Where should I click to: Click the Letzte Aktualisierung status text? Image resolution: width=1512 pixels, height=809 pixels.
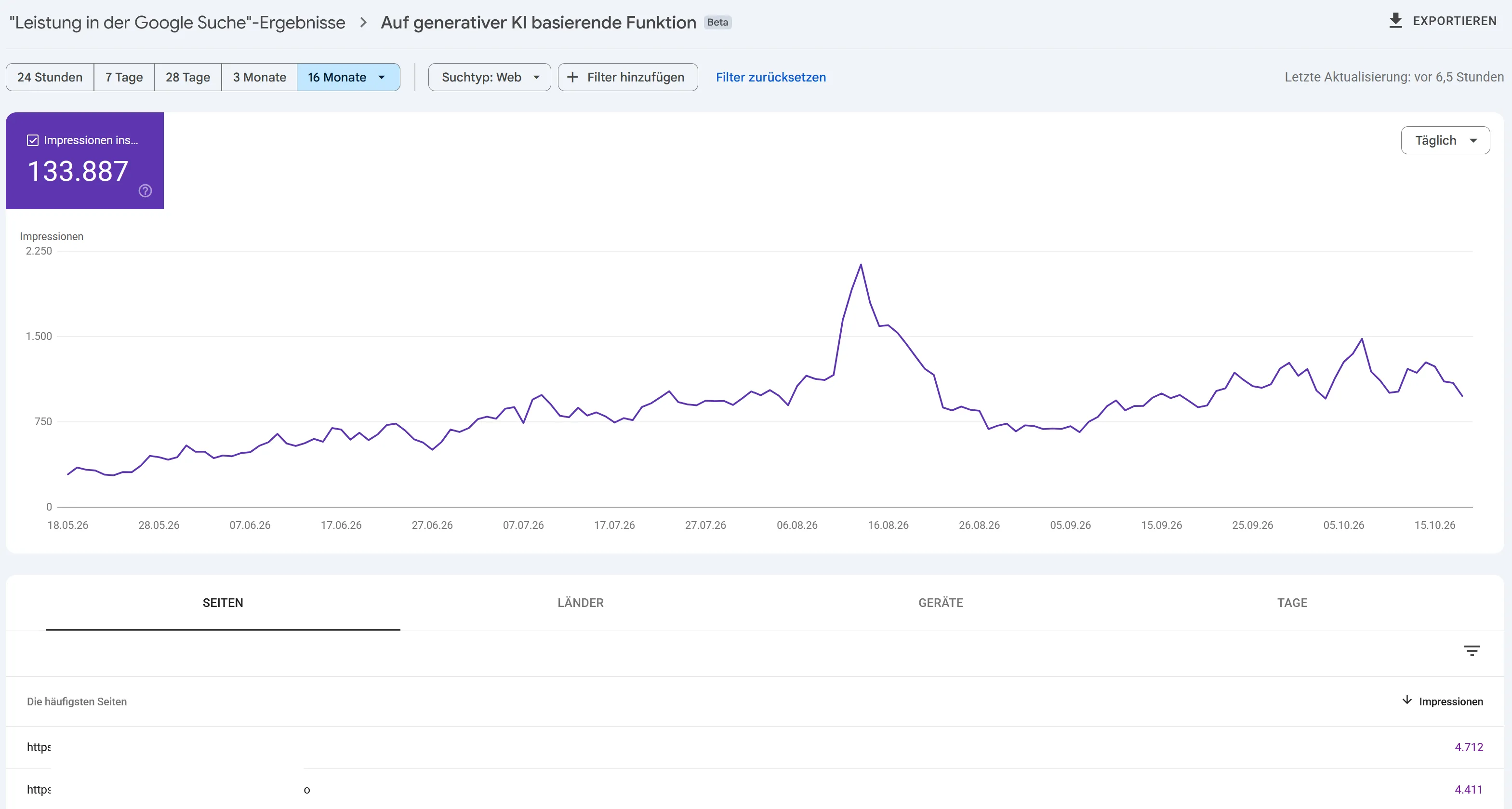click(1393, 77)
